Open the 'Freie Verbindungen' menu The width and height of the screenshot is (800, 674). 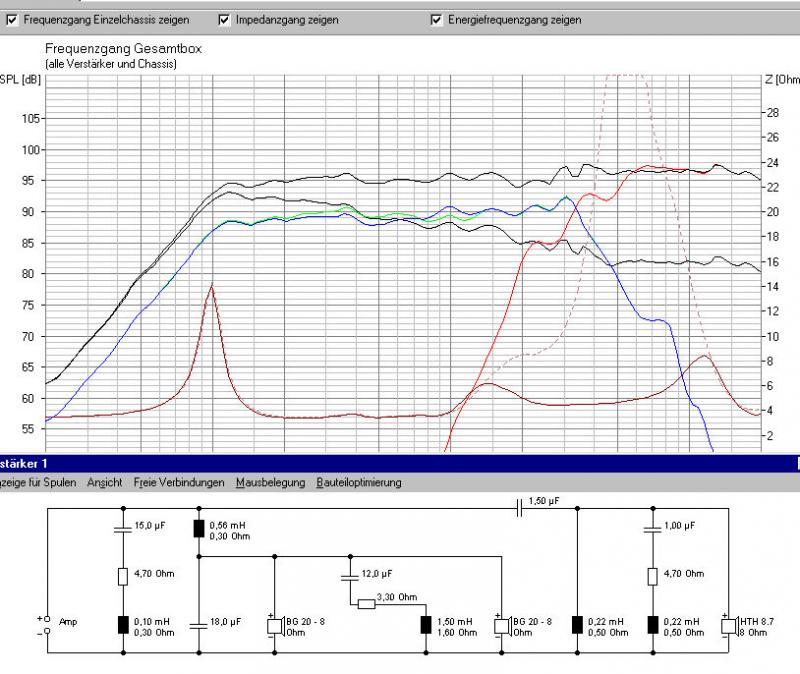coord(178,483)
